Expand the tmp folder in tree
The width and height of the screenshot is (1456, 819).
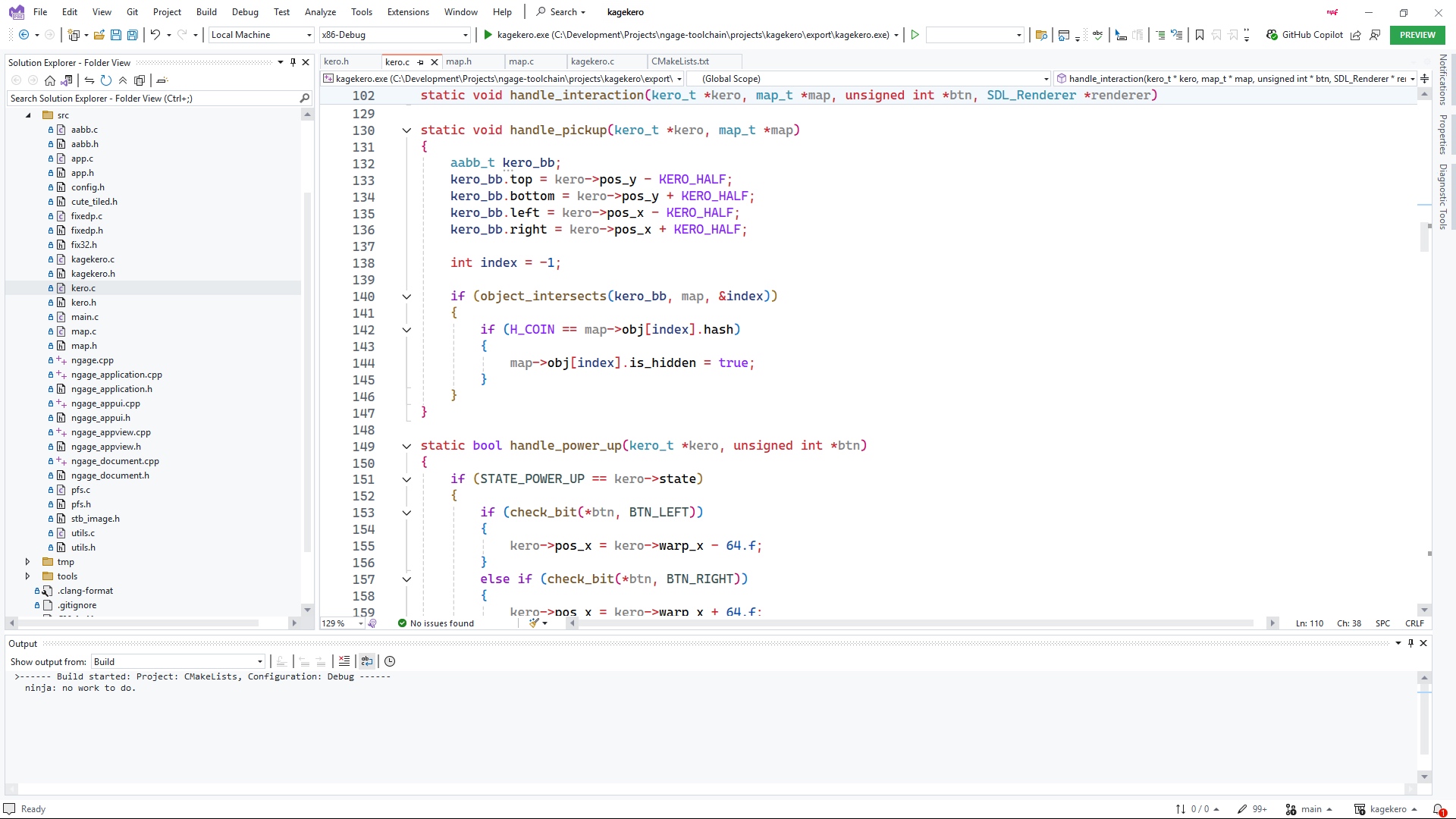tap(28, 562)
